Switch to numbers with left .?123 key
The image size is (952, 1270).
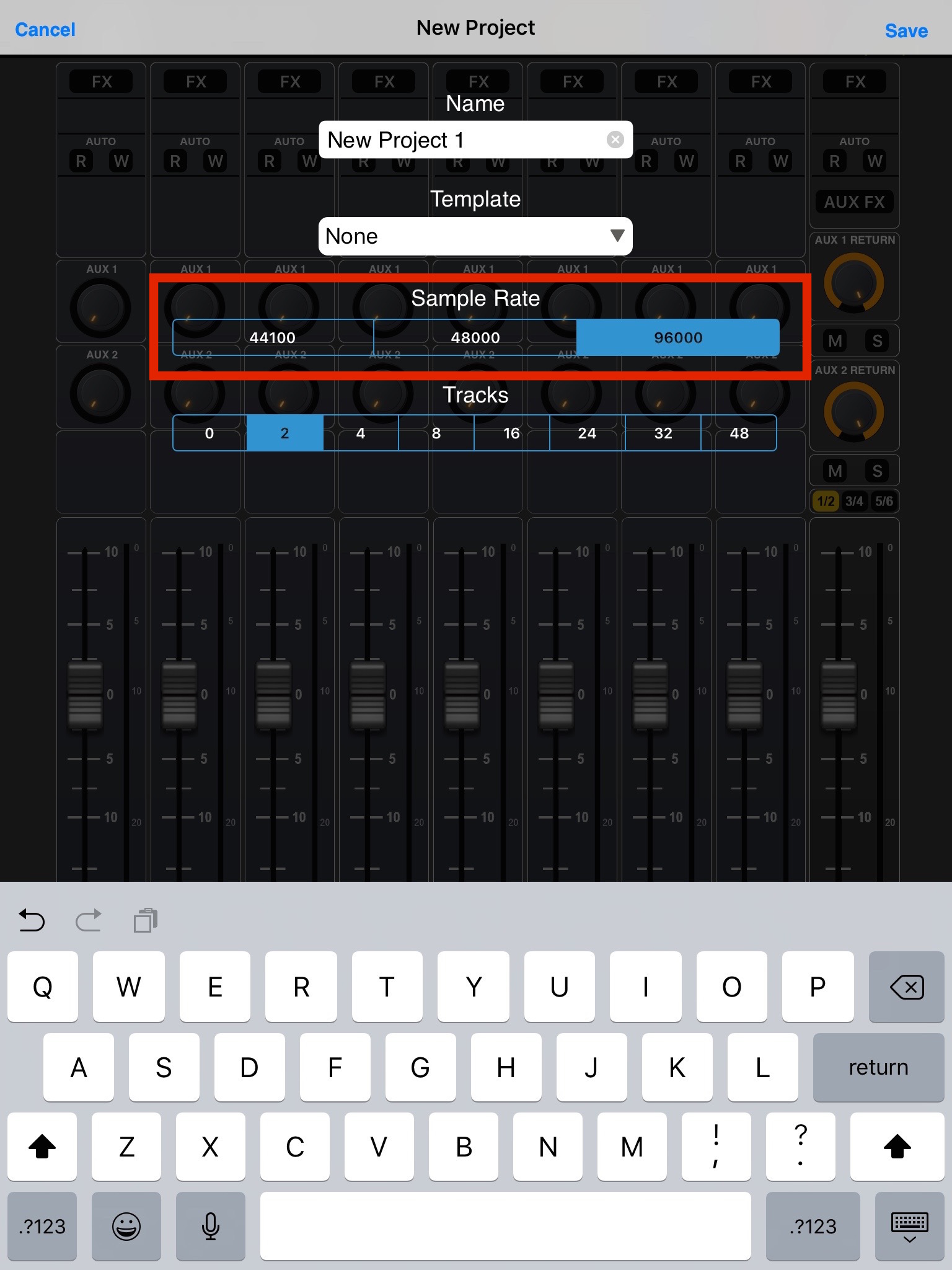[42, 1226]
